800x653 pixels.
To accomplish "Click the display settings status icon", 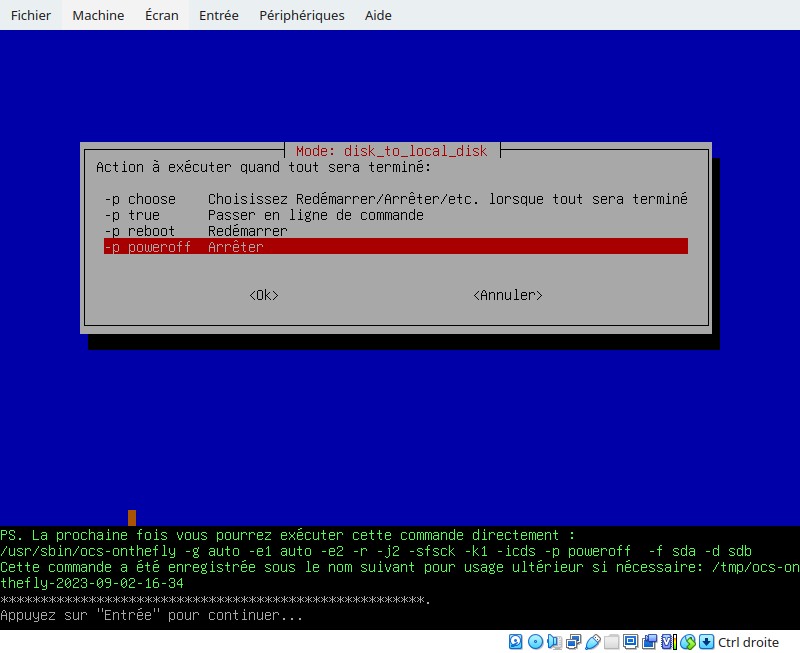I will 631,642.
